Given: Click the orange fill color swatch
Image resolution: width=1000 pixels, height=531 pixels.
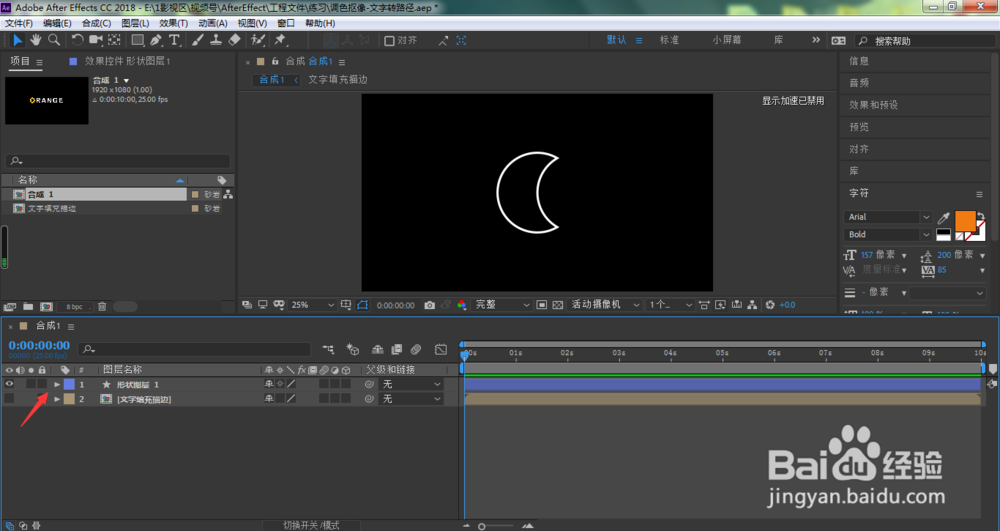Looking at the screenshot, I should [x=965, y=221].
